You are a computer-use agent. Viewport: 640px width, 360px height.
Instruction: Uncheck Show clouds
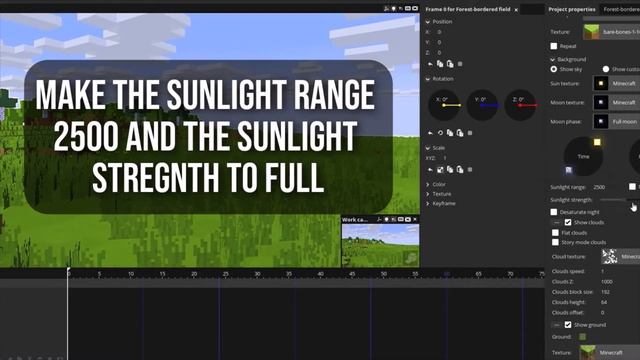[568, 222]
